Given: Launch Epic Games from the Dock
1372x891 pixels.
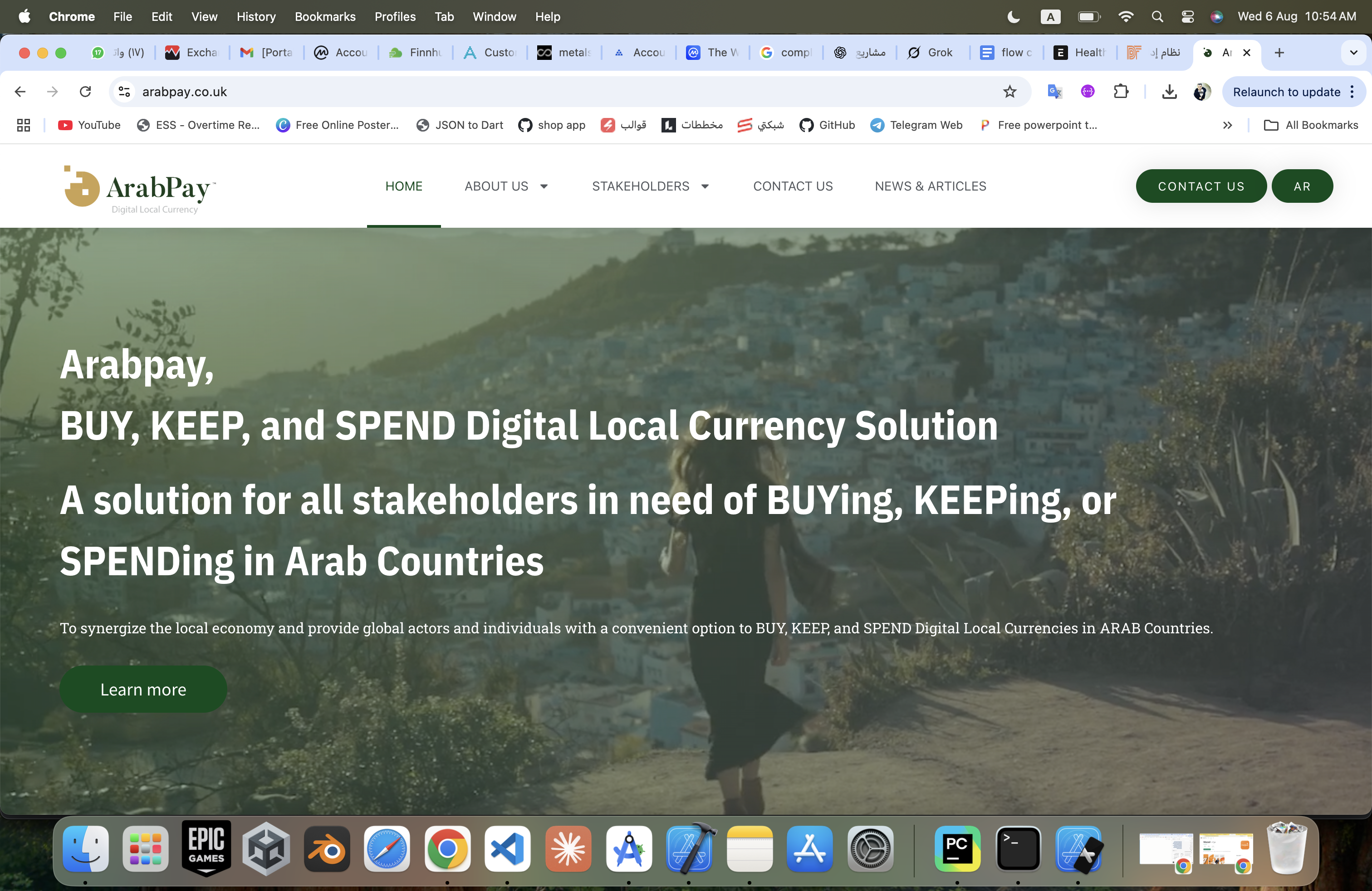Looking at the screenshot, I should (206, 848).
